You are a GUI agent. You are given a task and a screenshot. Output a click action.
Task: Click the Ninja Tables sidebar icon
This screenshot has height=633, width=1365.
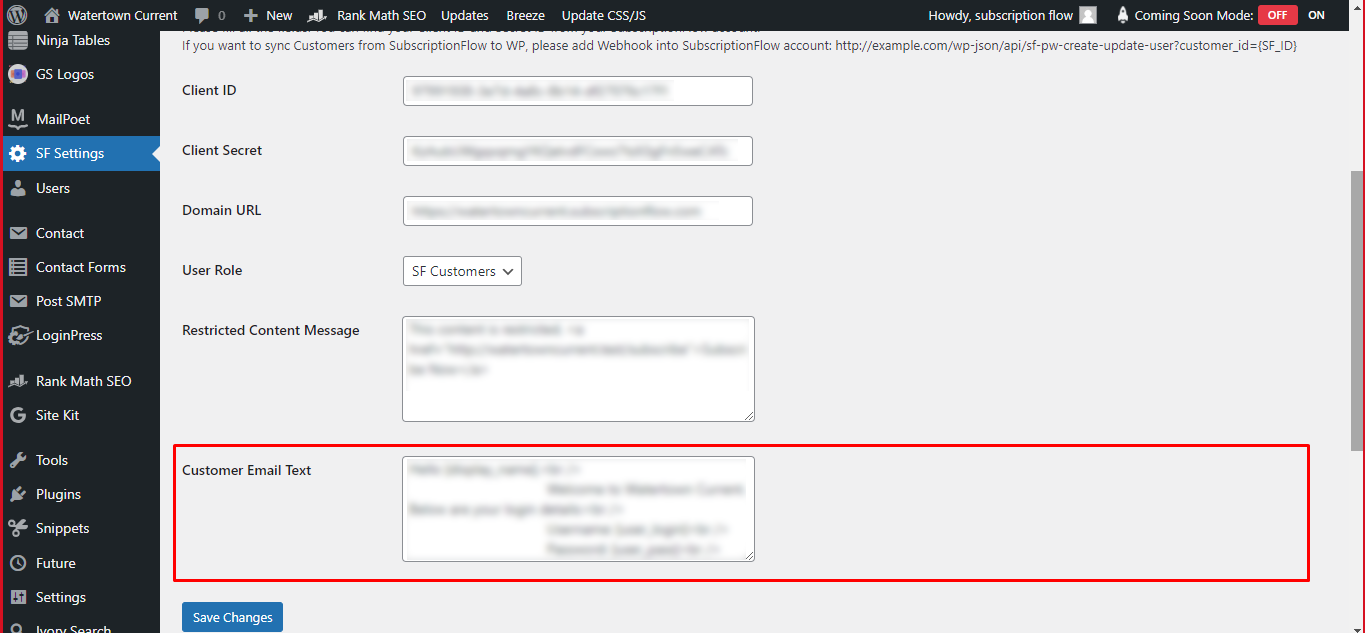[x=17, y=40]
